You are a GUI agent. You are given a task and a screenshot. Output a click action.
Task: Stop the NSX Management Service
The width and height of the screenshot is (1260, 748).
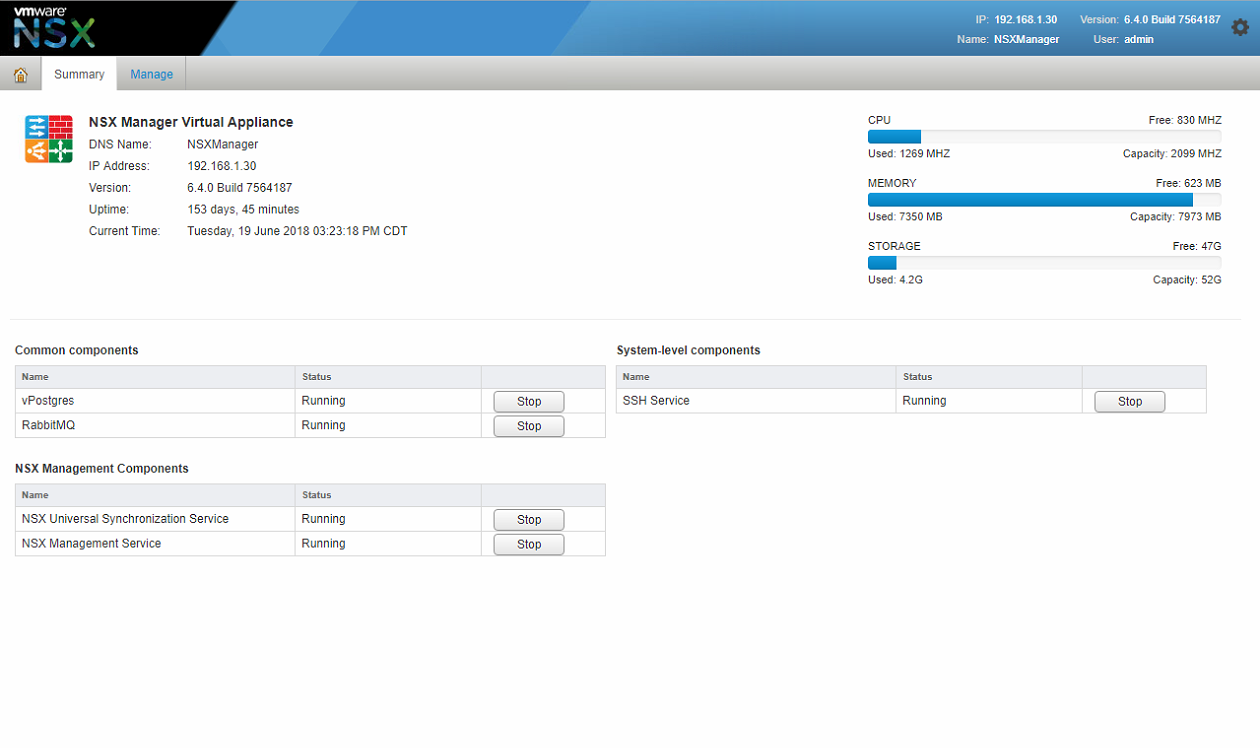click(x=528, y=545)
